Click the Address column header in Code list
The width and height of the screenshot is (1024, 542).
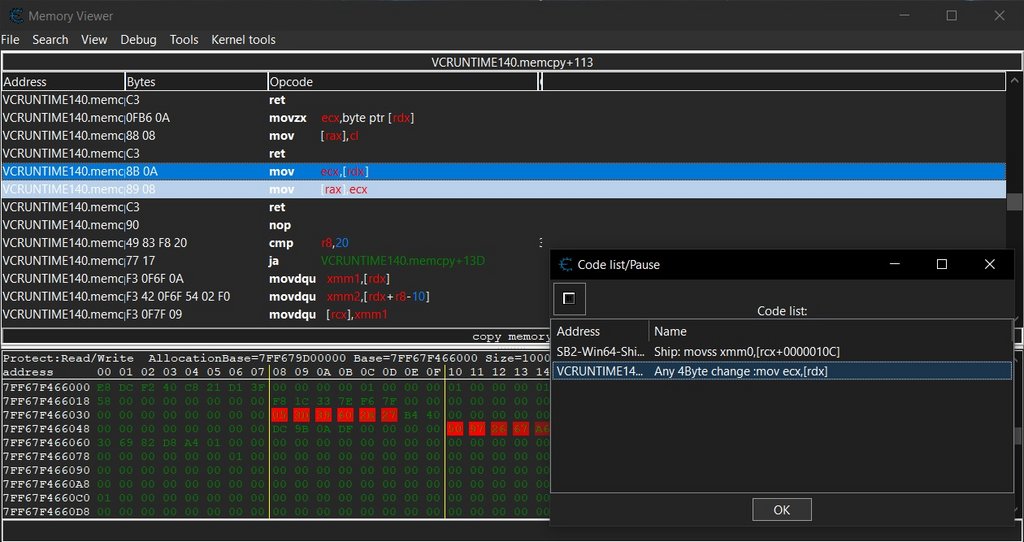coord(600,331)
